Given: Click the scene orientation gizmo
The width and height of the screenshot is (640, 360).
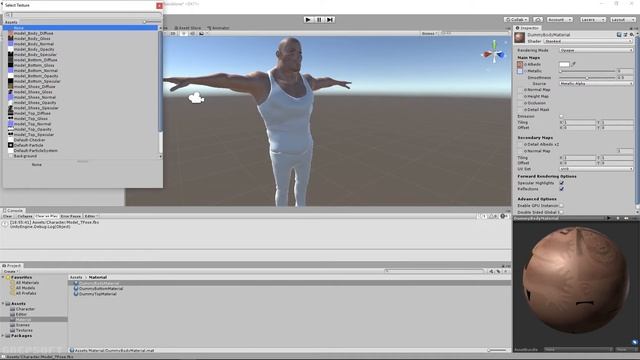Looking at the screenshot, I should [x=494, y=52].
